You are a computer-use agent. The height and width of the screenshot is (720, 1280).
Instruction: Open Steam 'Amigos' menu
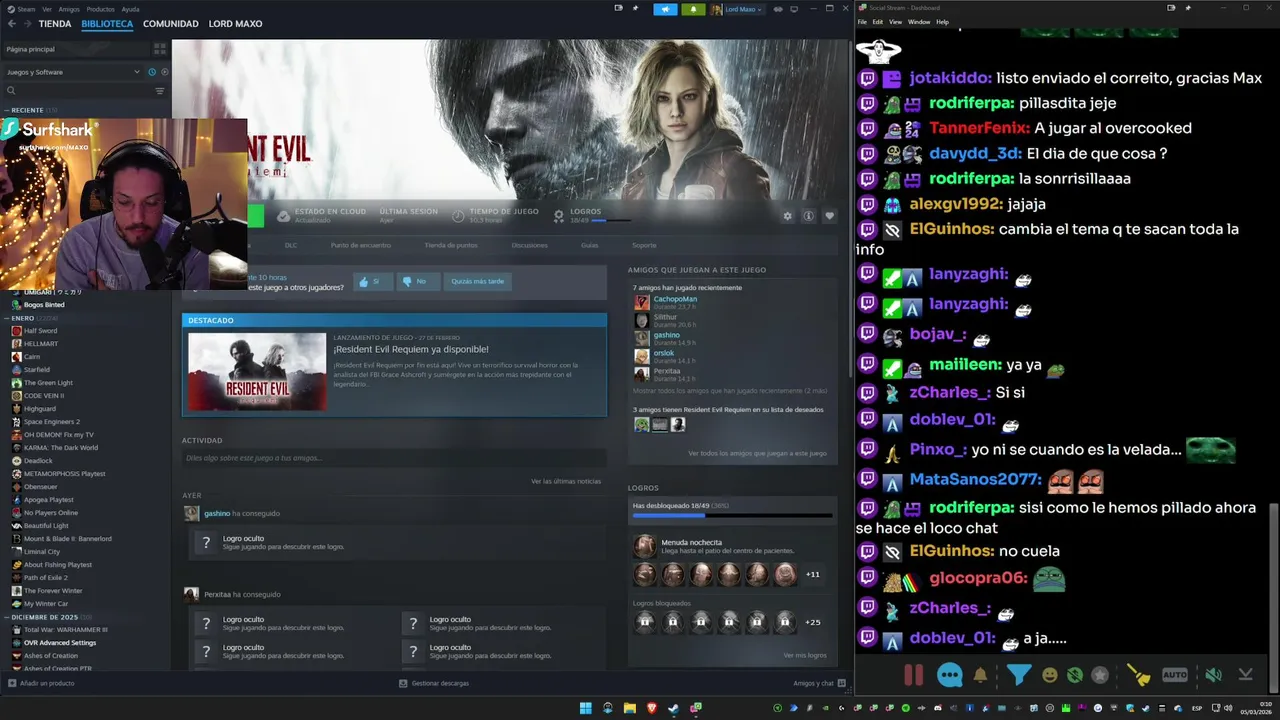[69, 9]
